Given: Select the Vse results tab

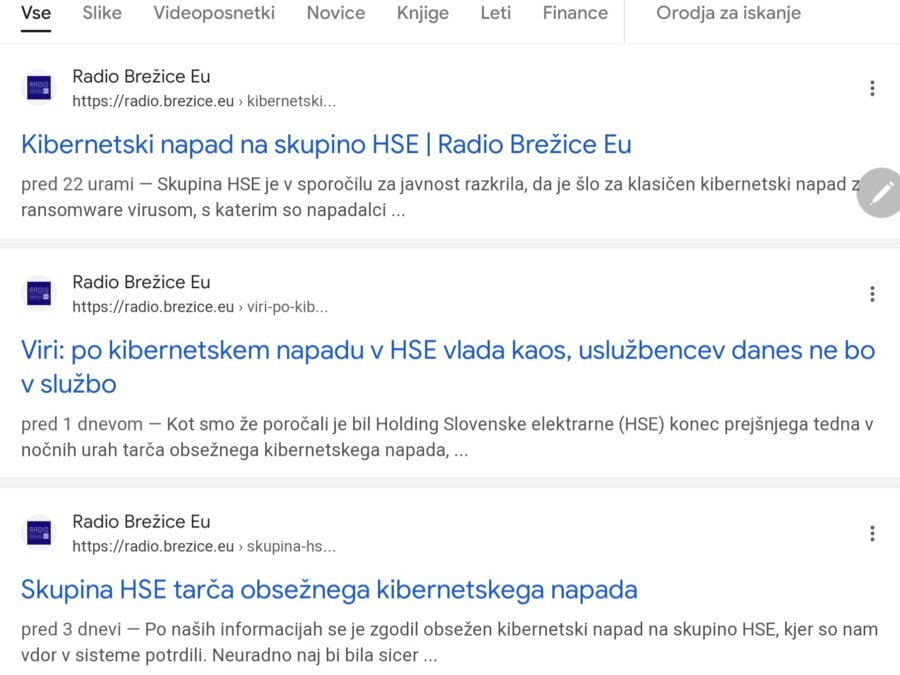Looking at the screenshot, I should click(36, 13).
